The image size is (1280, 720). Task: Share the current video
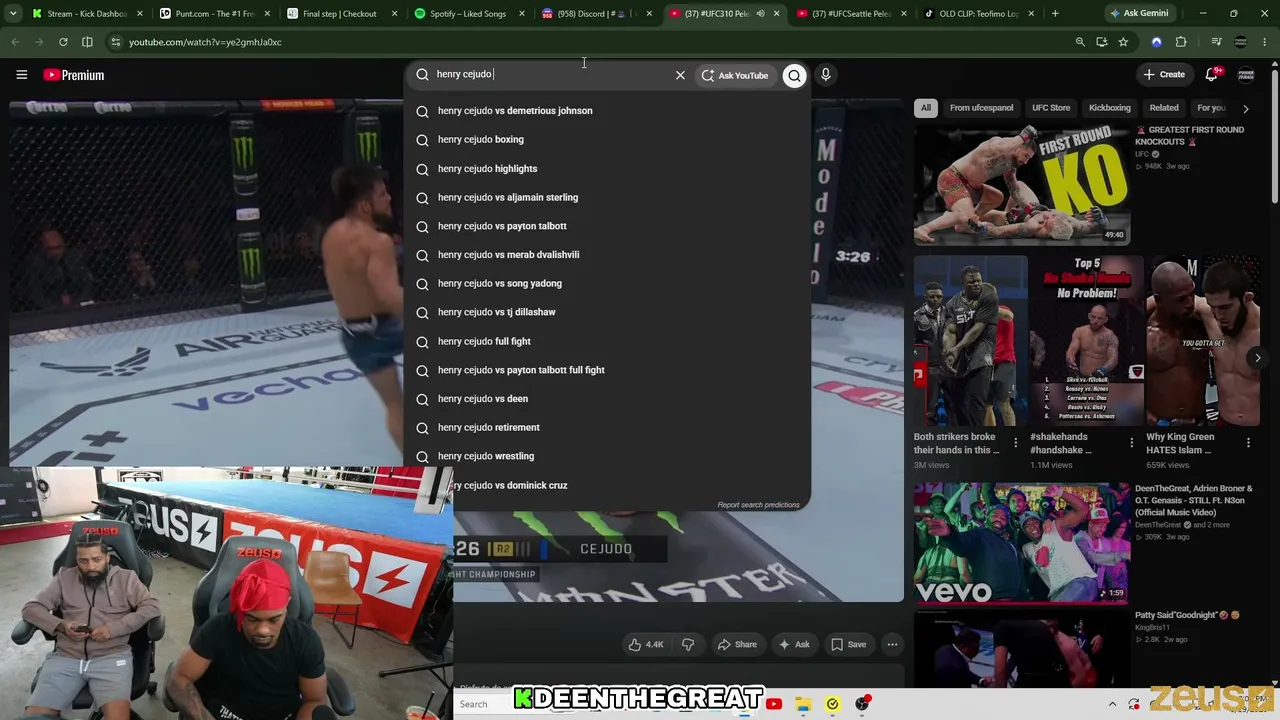pos(737,645)
